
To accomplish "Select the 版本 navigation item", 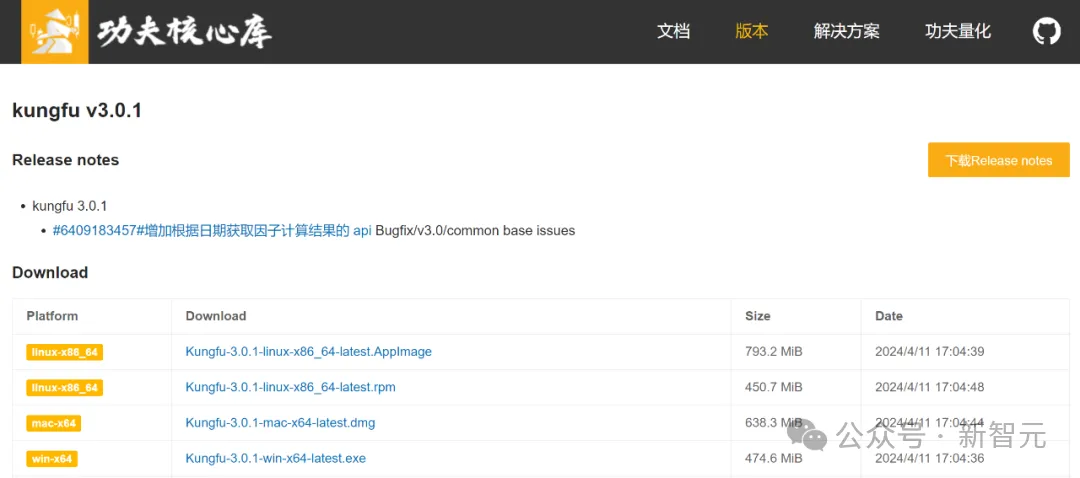I will pyautogui.click(x=751, y=31).
